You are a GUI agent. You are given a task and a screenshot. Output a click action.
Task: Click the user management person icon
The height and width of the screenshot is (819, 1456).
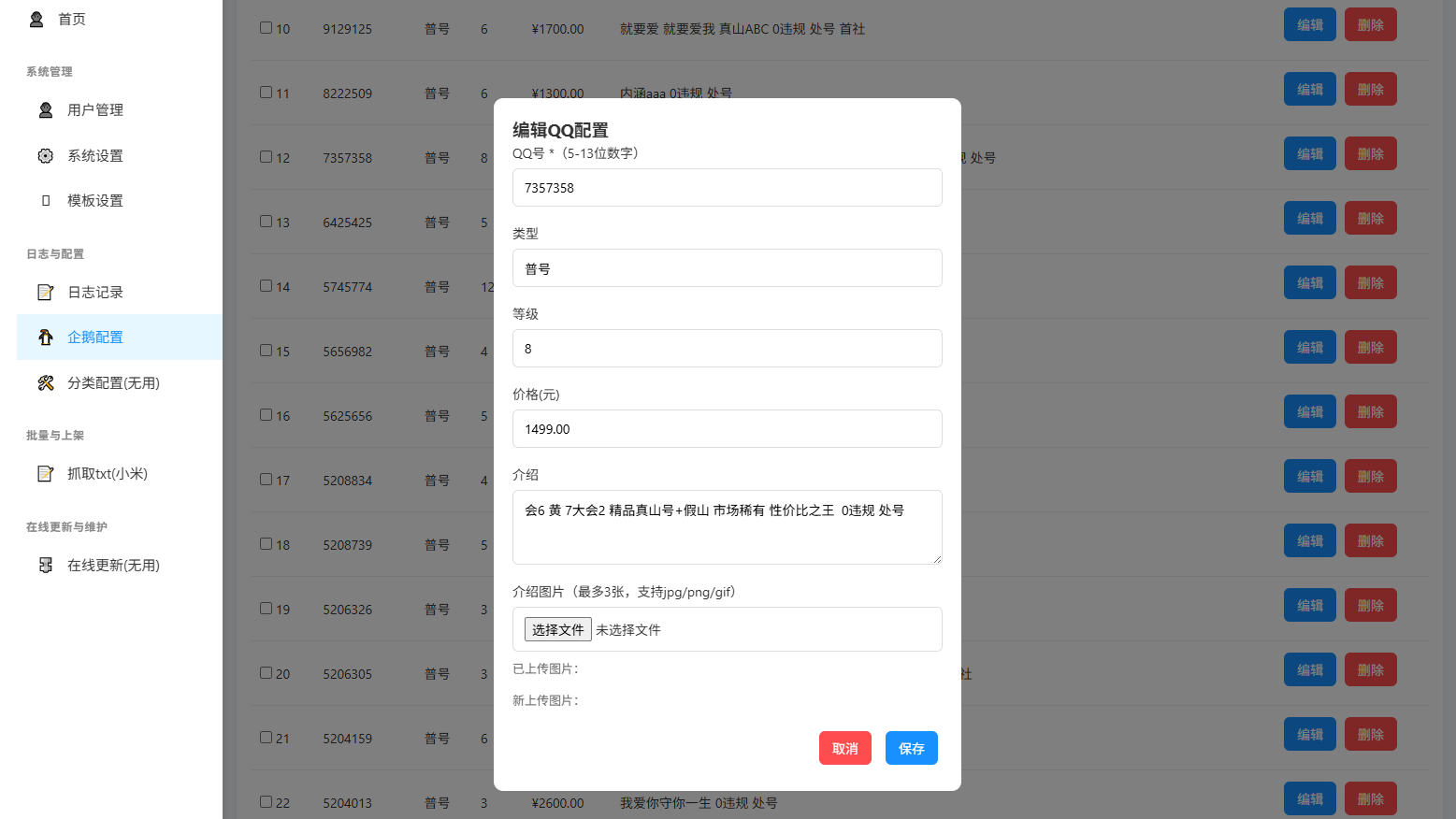(45, 110)
